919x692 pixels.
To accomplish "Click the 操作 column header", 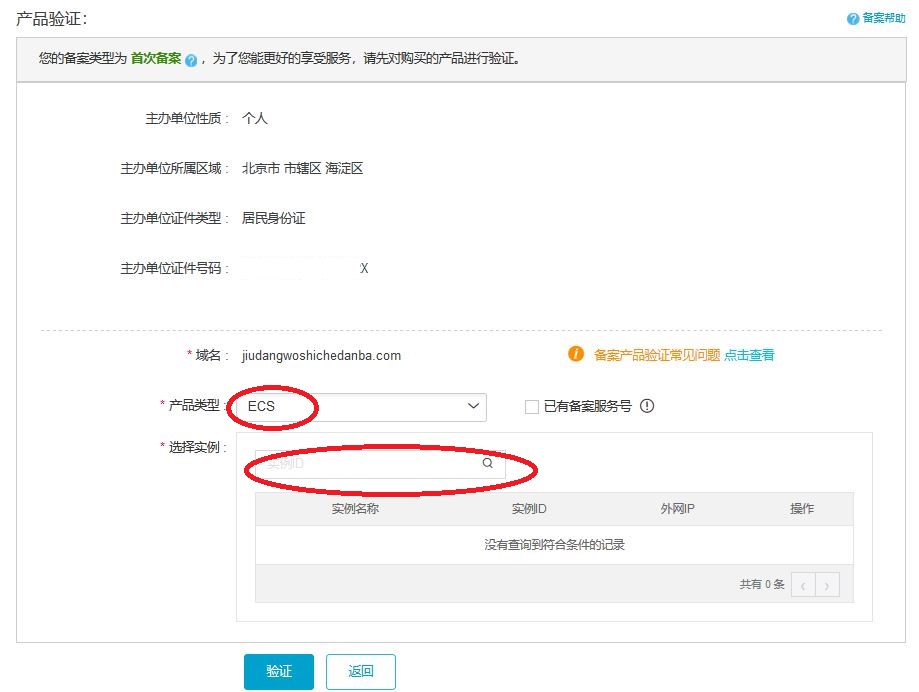I will coord(801,508).
